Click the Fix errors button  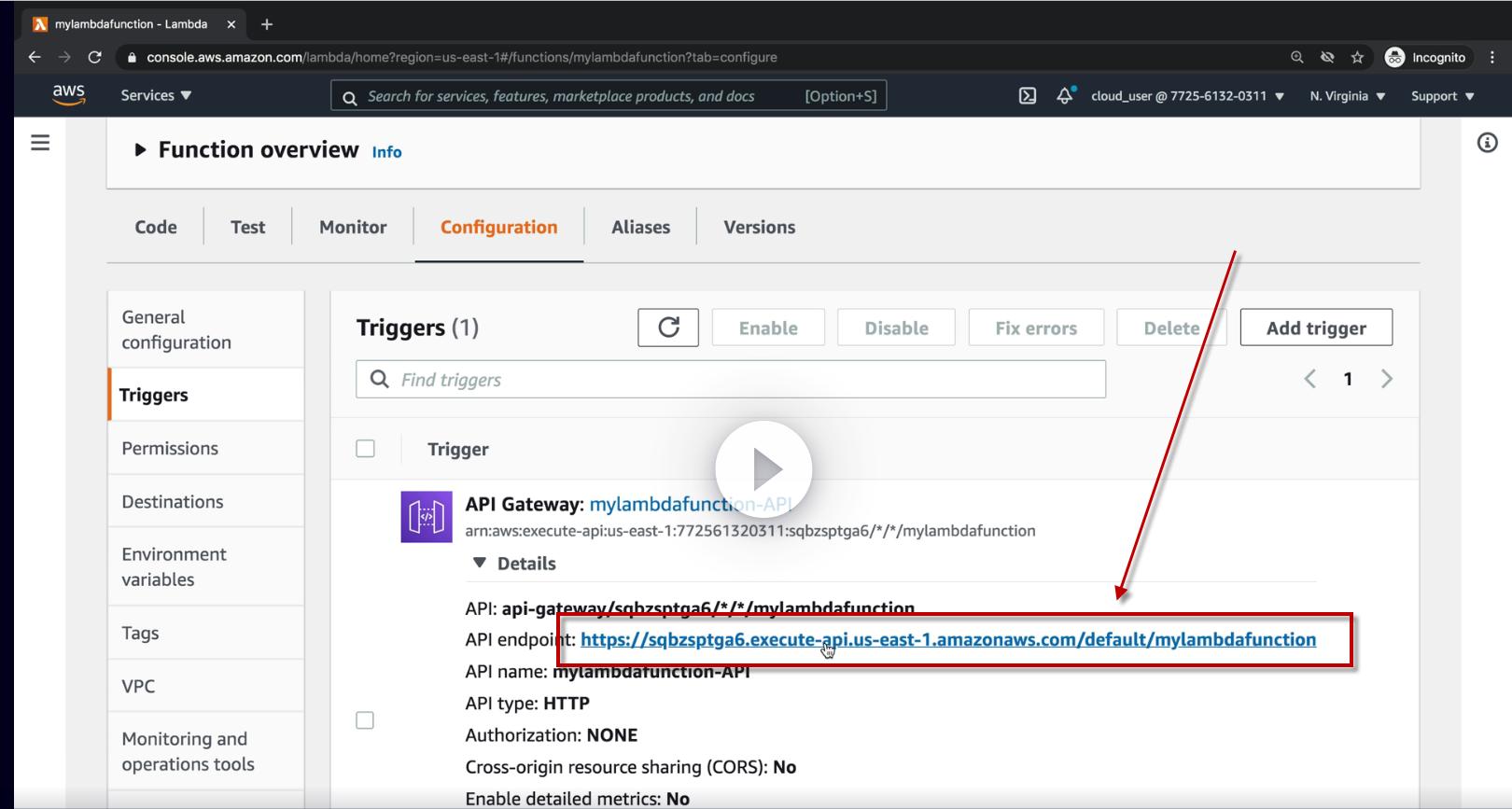coord(1036,328)
